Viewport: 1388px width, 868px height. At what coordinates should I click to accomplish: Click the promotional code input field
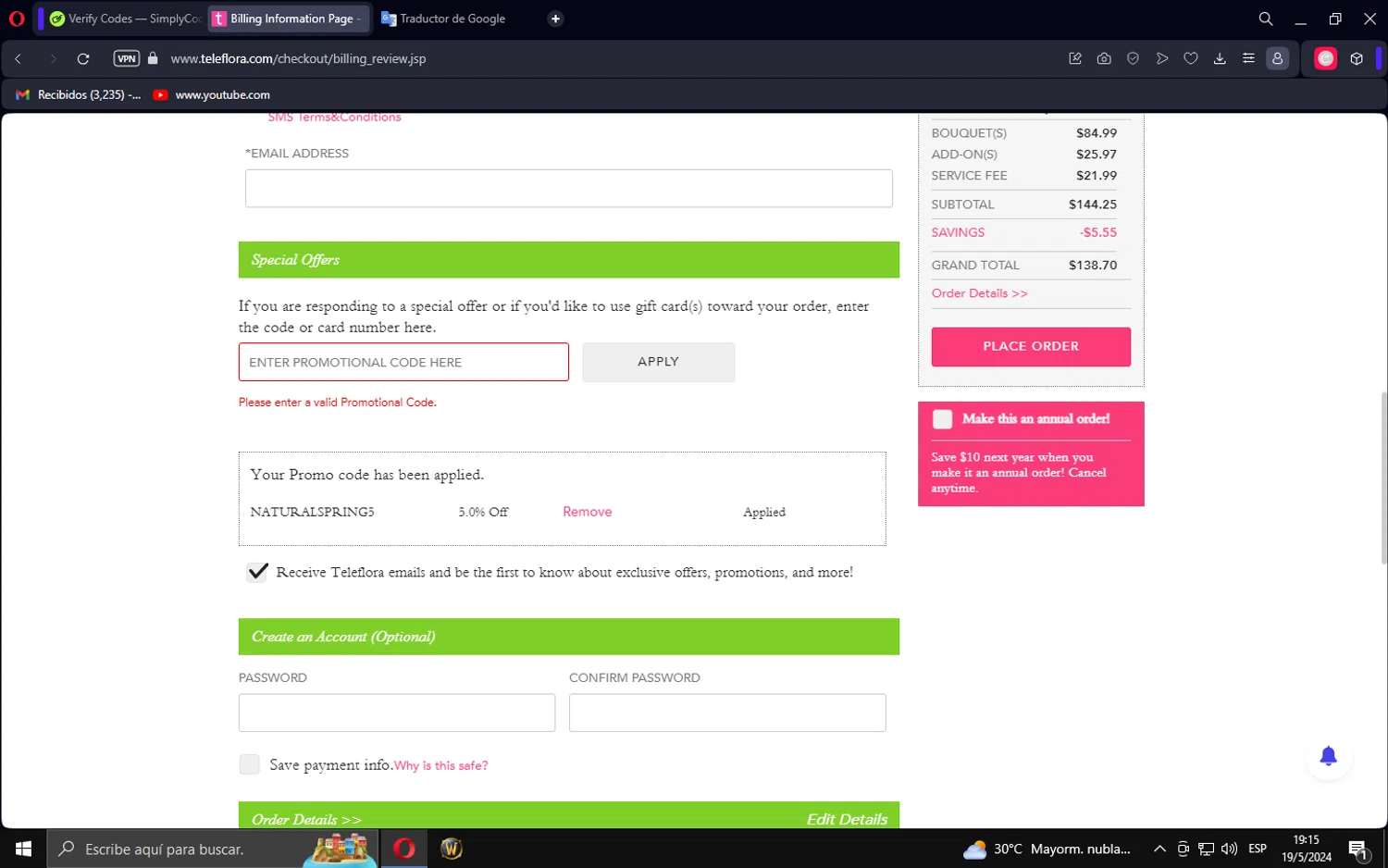click(x=403, y=362)
